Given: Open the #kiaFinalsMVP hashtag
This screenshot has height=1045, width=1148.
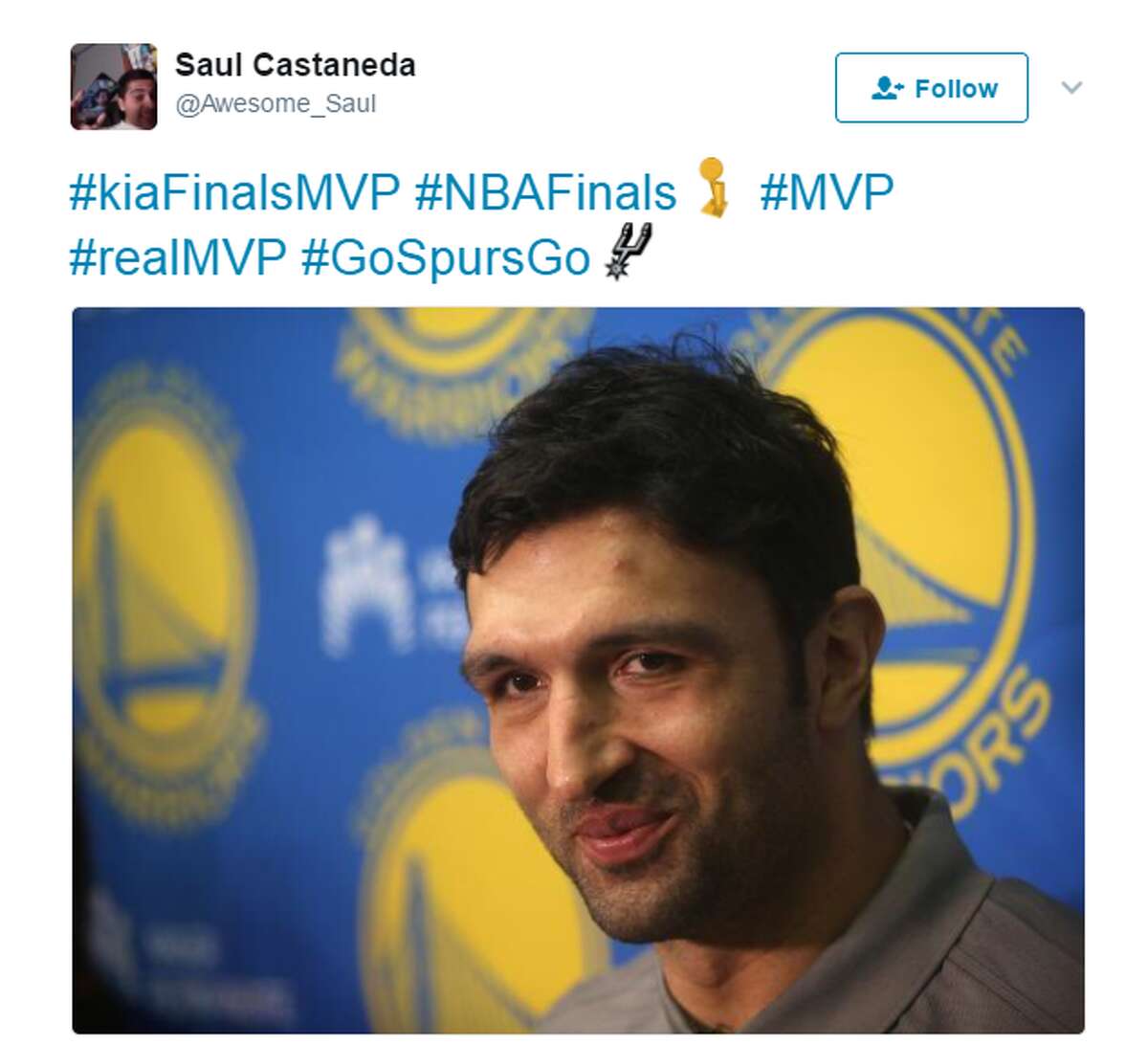Looking at the screenshot, I should pyautogui.click(x=234, y=192).
